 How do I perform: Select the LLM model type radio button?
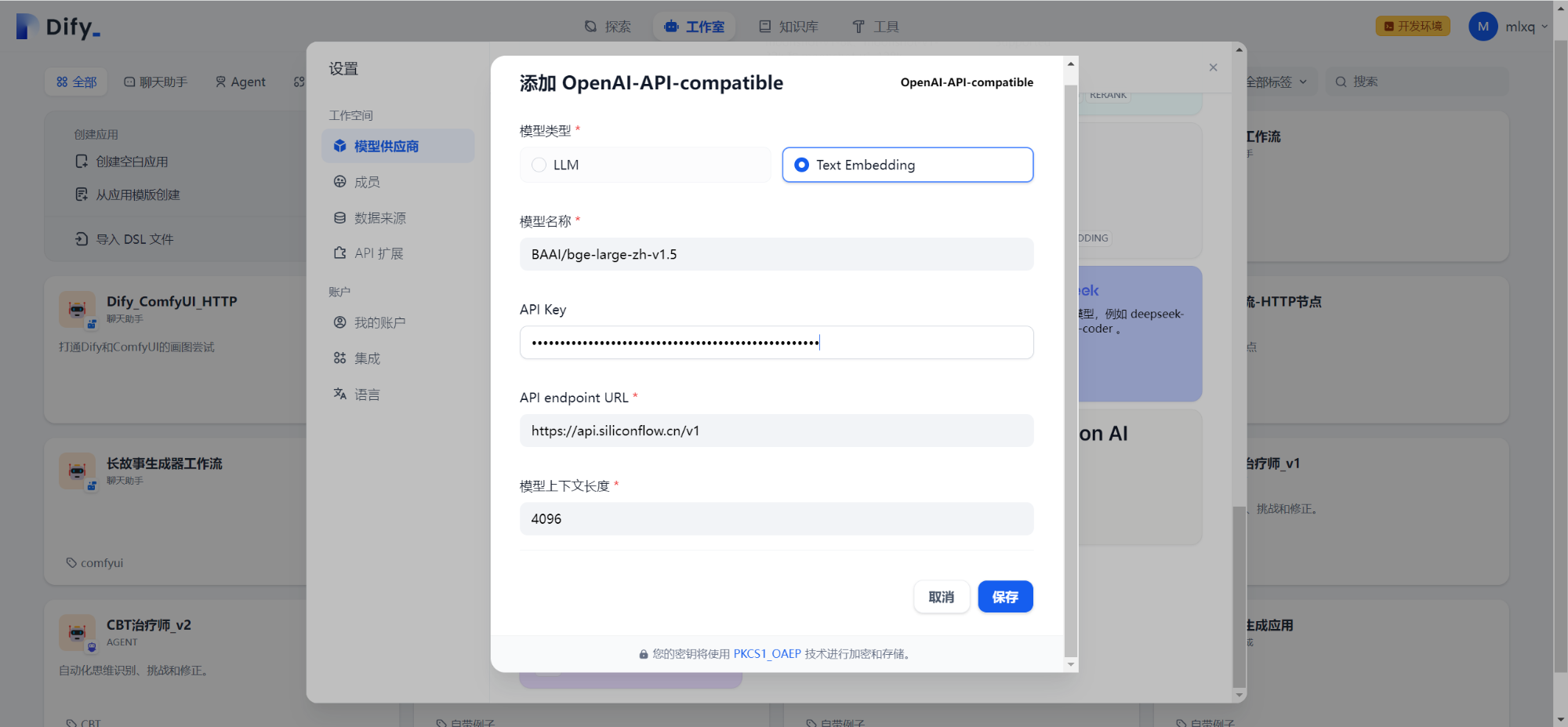(x=539, y=165)
